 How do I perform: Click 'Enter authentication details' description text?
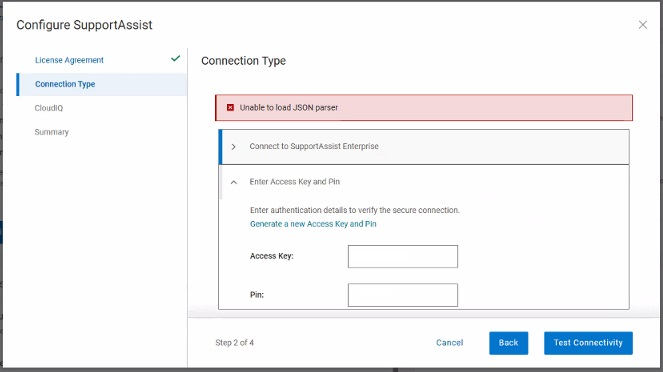[x=355, y=210]
